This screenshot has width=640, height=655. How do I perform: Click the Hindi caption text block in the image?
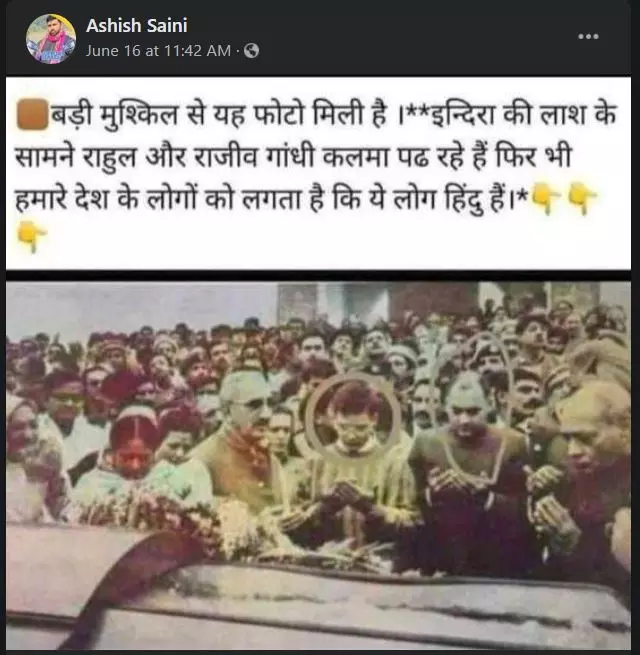click(x=318, y=173)
